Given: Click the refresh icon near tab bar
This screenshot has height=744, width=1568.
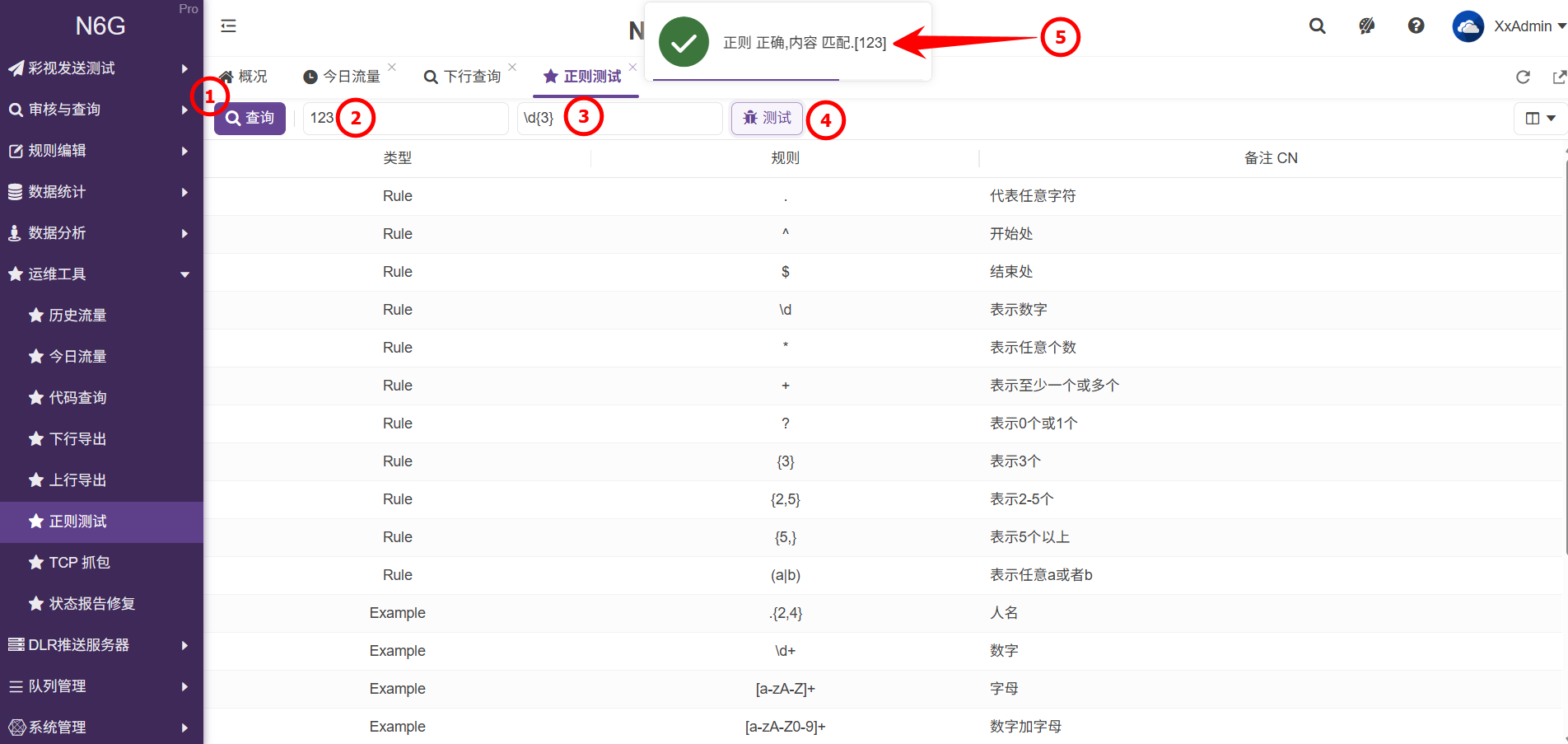Looking at the screenshot, I should (x=1523, y=77).
